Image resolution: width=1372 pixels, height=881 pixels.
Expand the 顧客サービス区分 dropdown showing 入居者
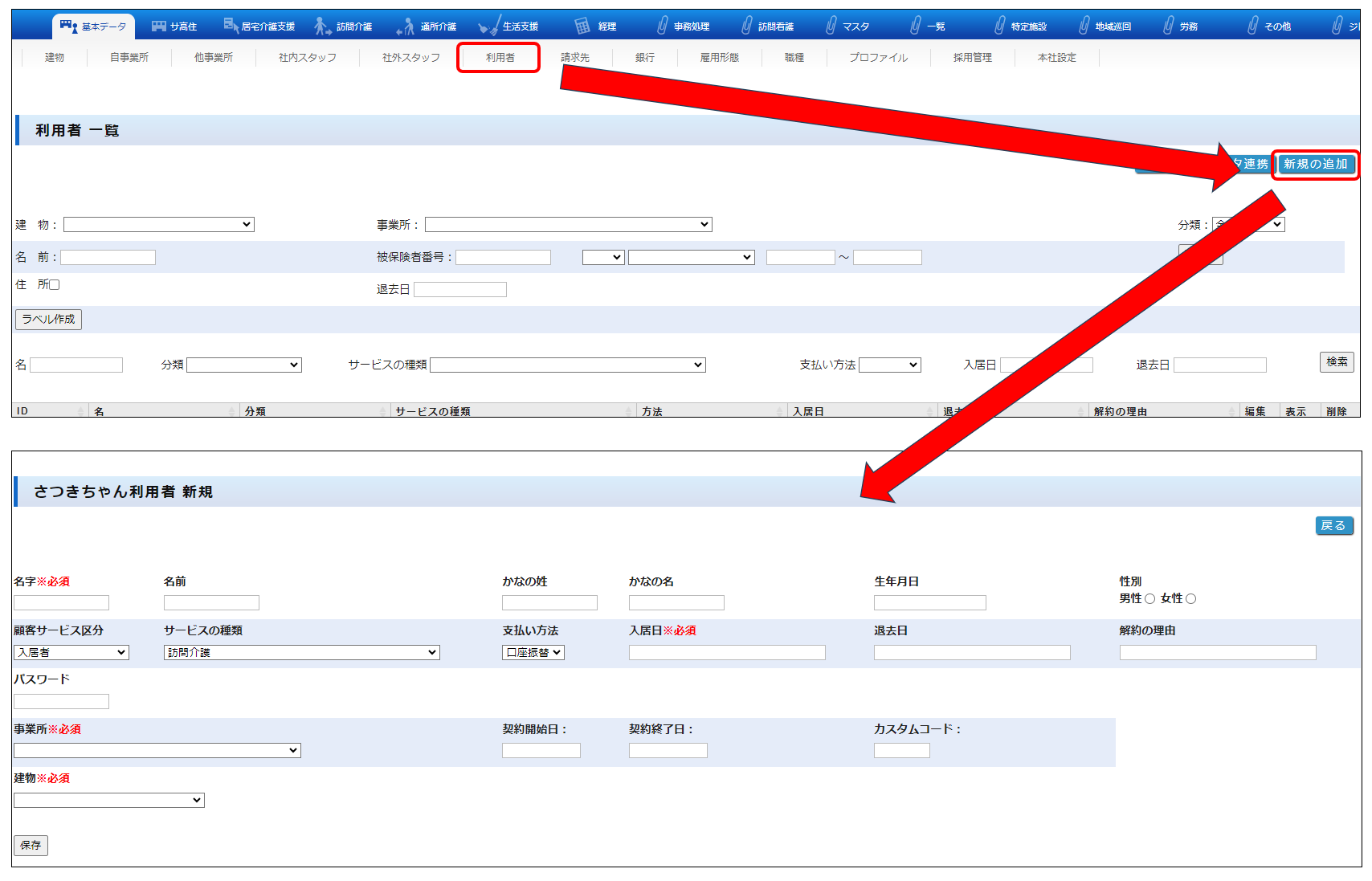click(71, 653)
